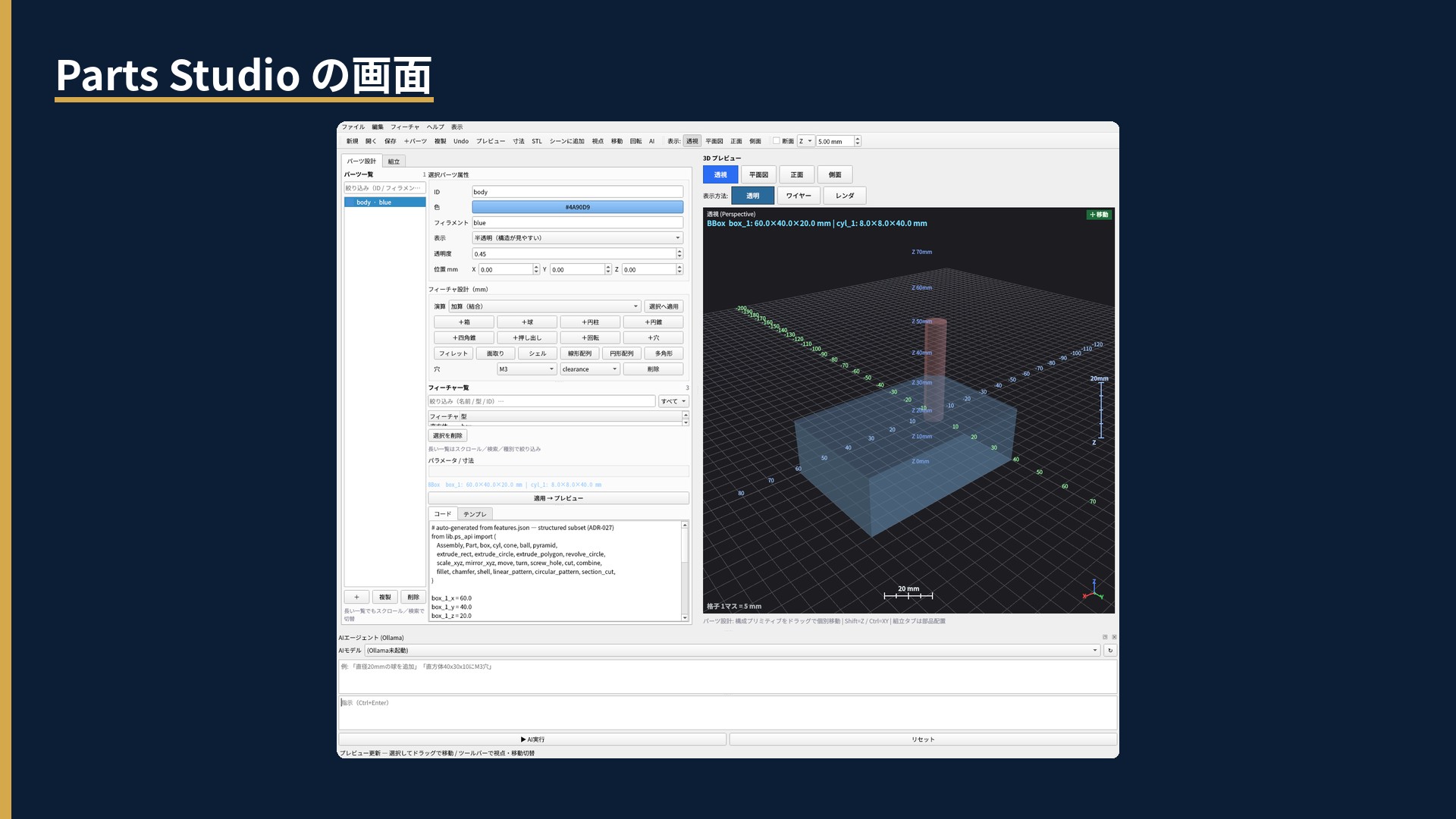Image resolution: width=1456 pixels, height=819 pixels.
Task: Click the 指示 (Ctrl+Enter) instruction box
Action: (727, 713)
